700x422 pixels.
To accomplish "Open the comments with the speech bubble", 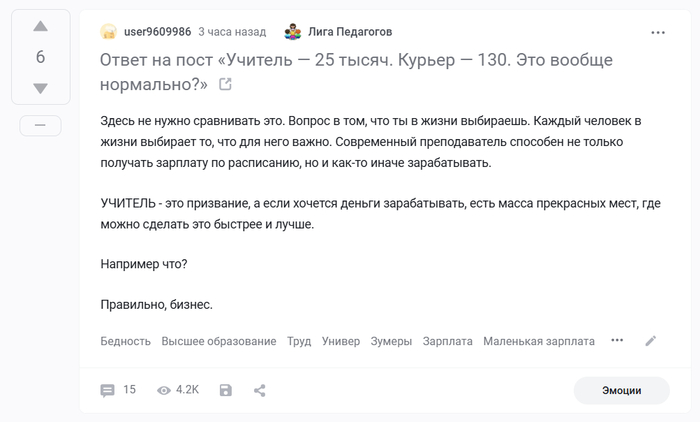I will (x=108, y=390).
